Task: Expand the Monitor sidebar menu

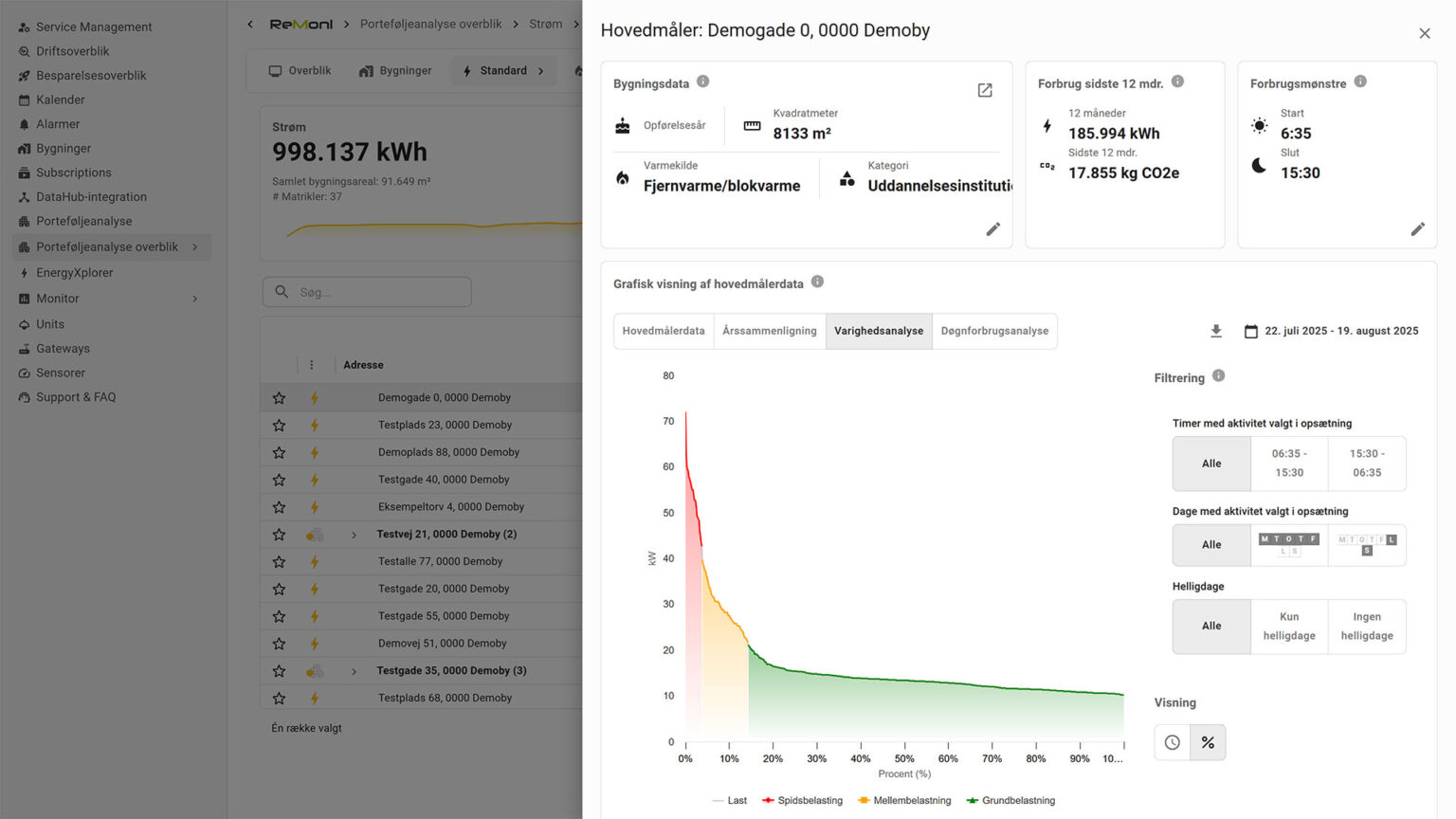Action: [194, 299]
